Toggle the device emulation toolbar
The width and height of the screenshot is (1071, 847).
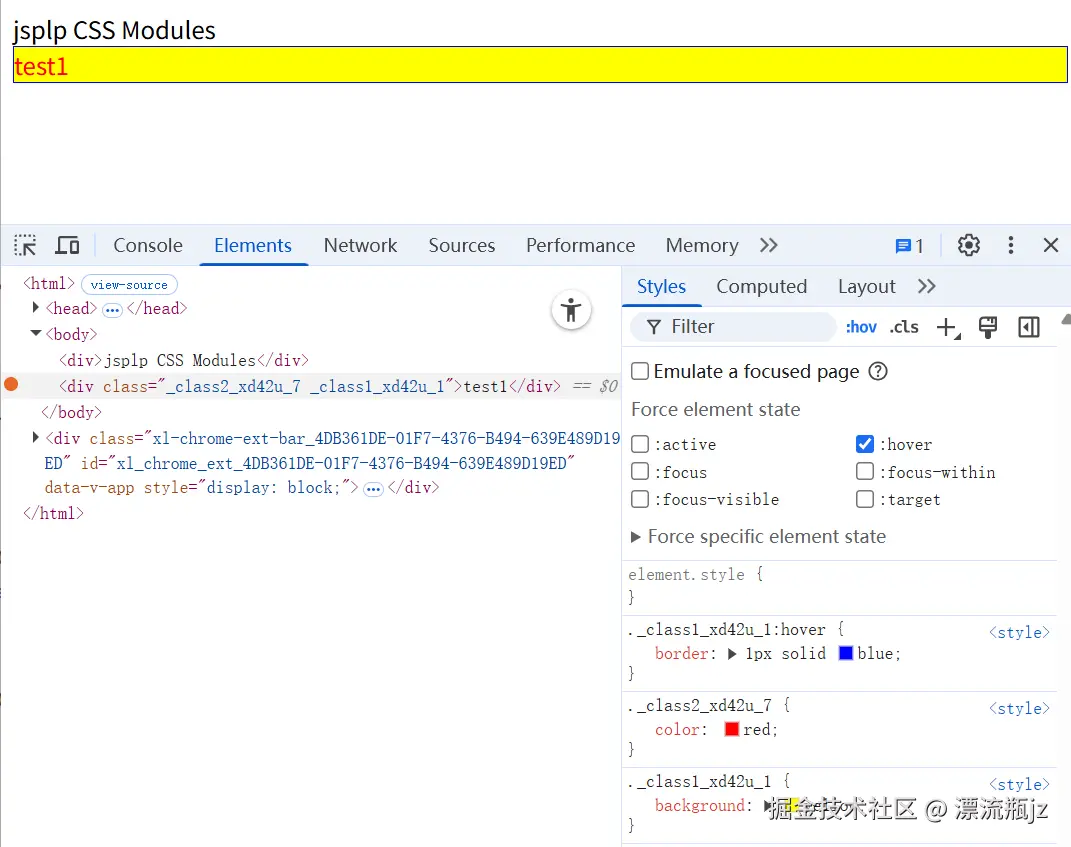66,244
